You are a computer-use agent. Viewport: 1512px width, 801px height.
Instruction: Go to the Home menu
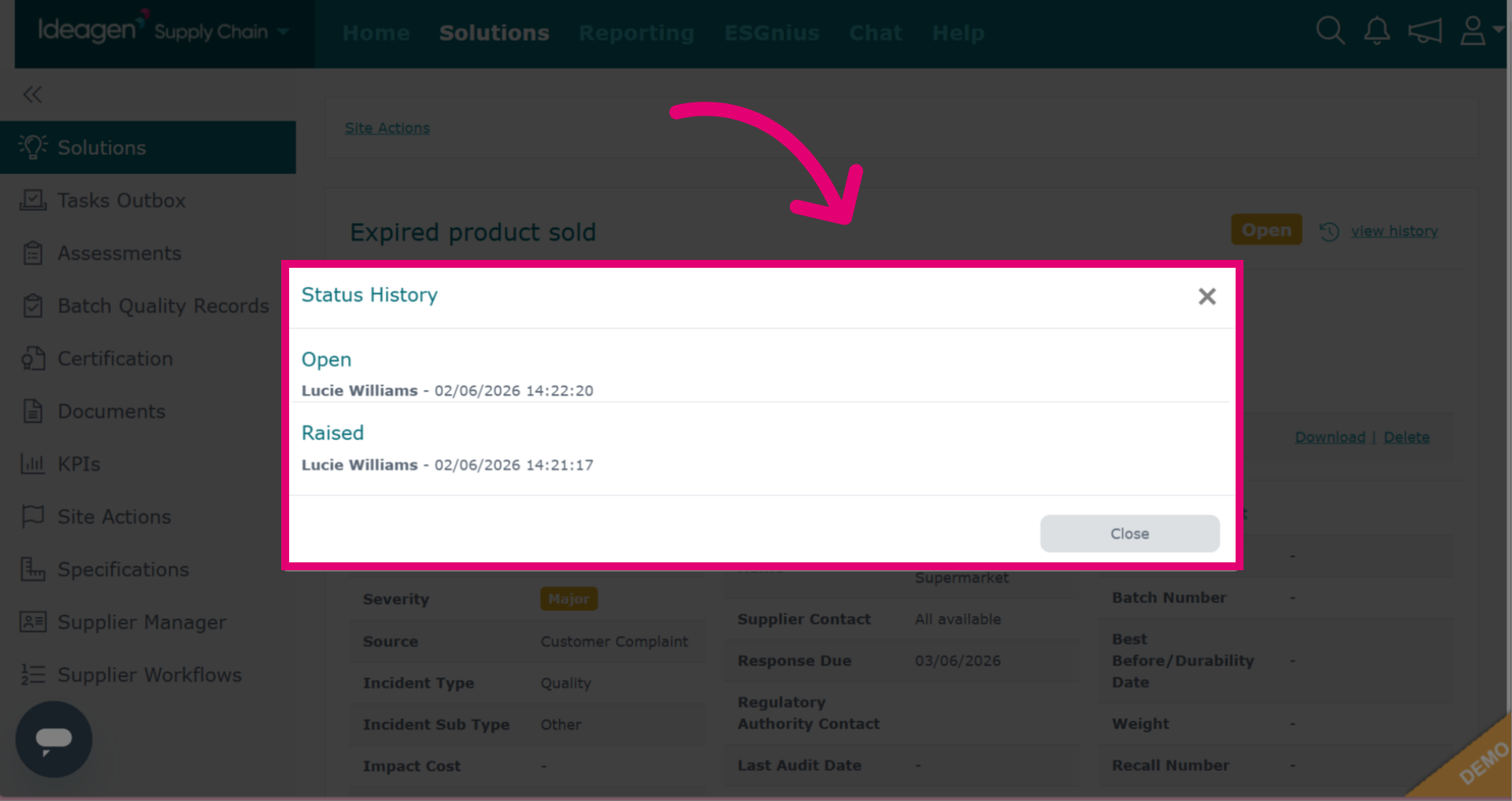pyautogui.click(x=376, y=33)
